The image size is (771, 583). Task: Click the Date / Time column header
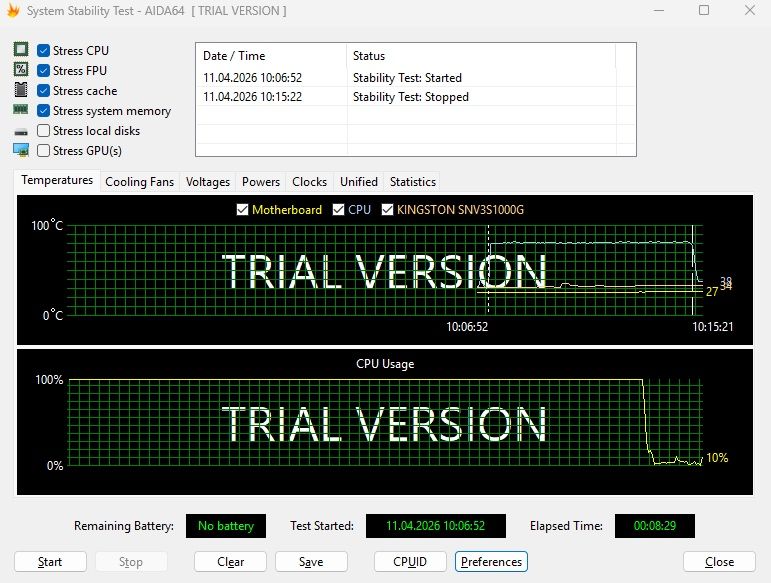point(271,56)
